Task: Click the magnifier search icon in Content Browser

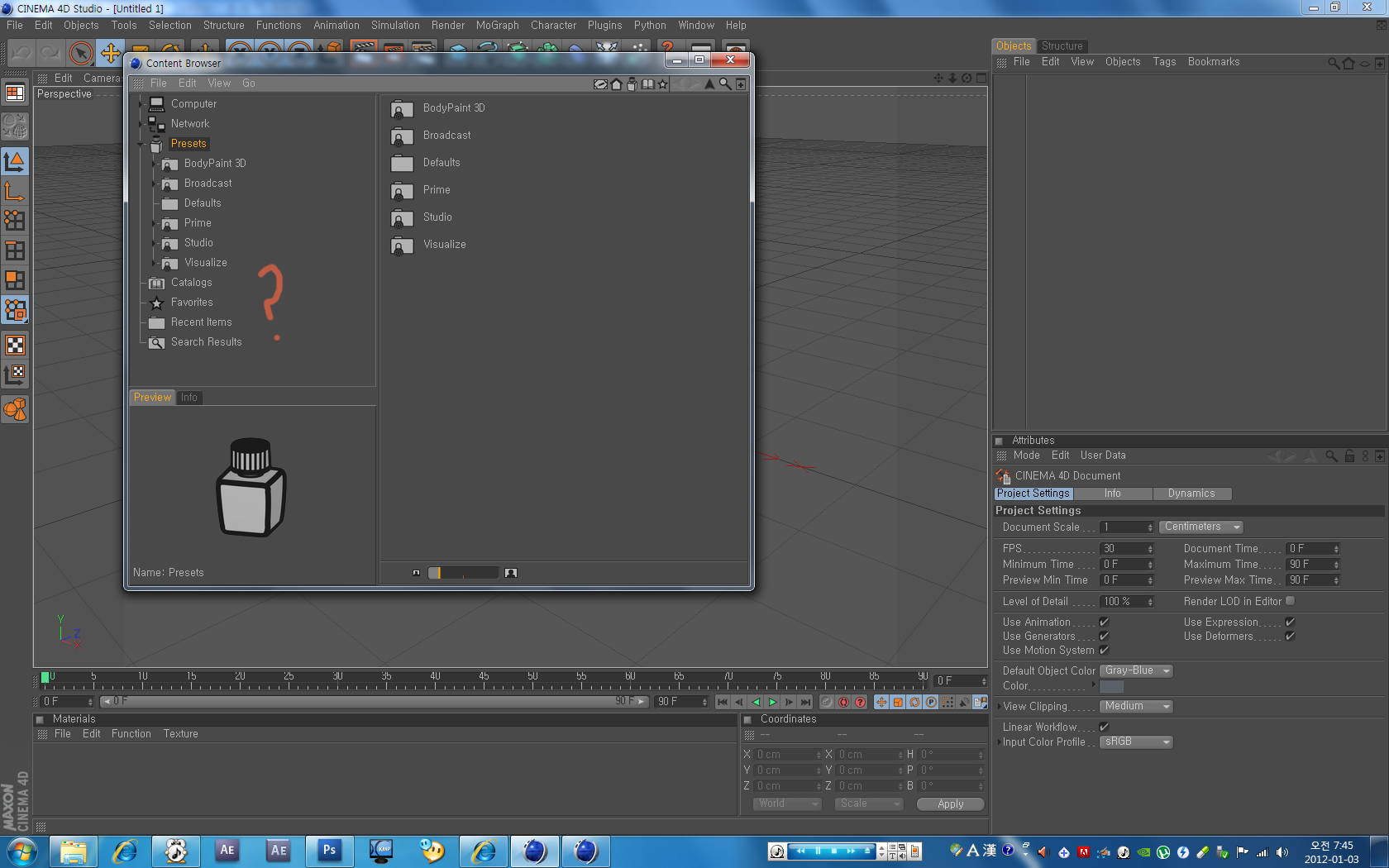Action: click(x=725, y=83)
